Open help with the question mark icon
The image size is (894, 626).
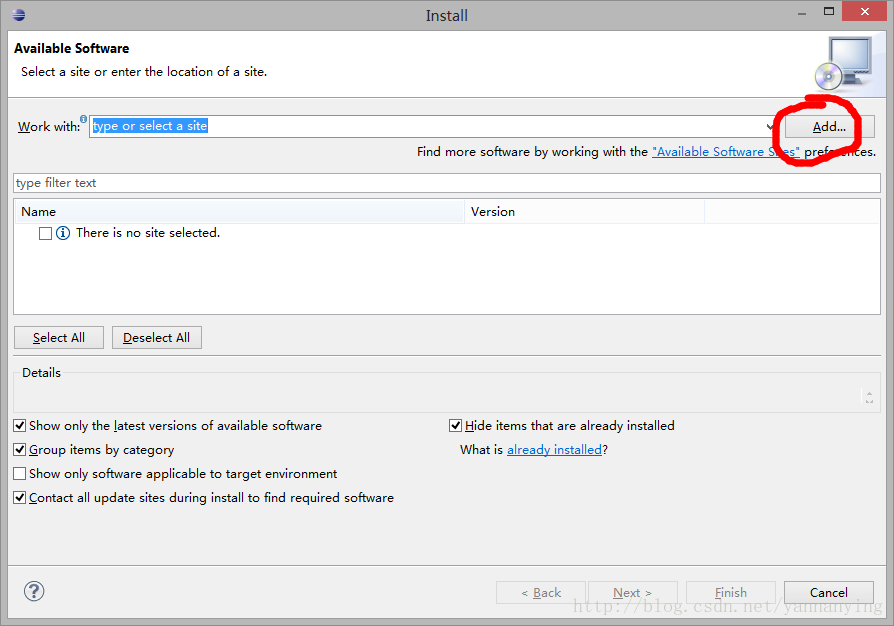pyautogui.click(x=34, y=591)
